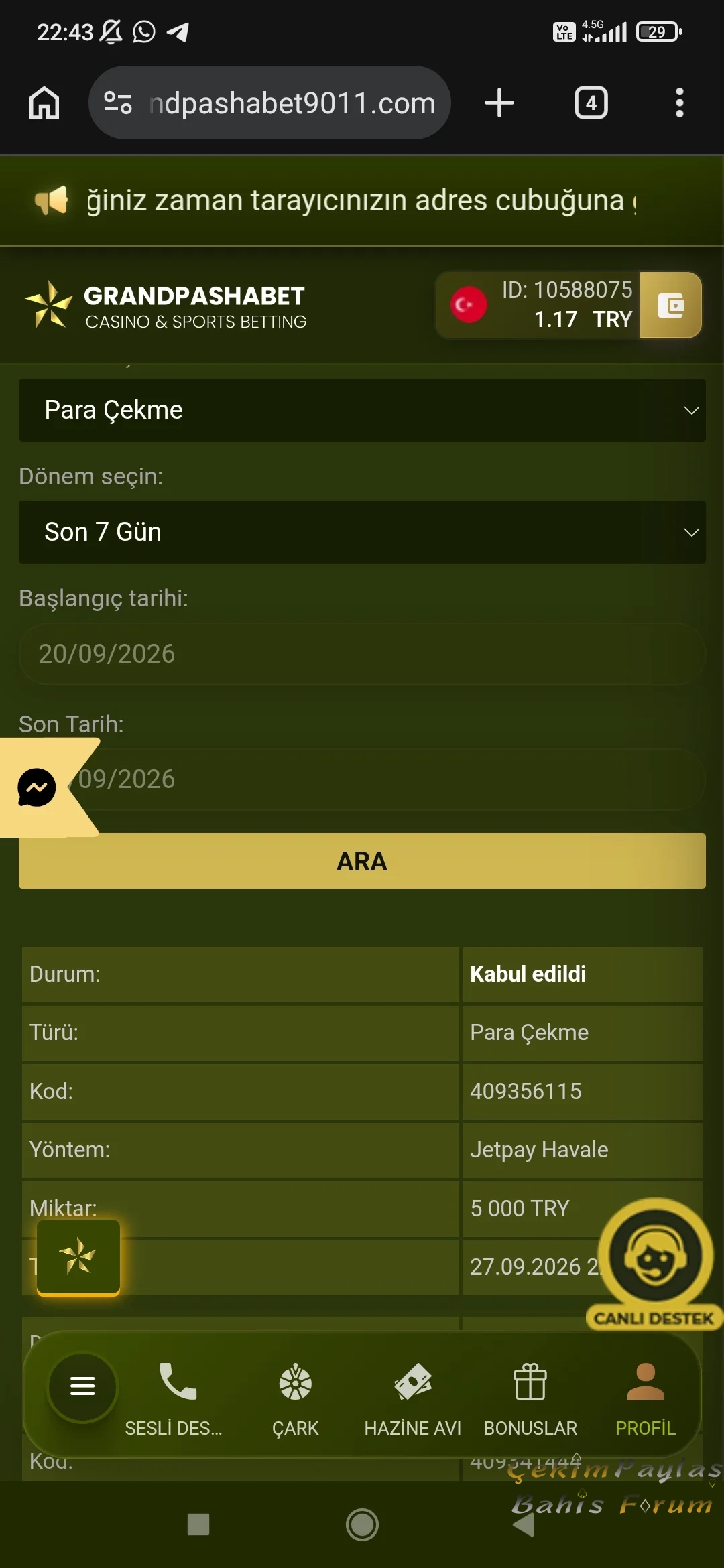
Task: Go to the Profil tab
Action: (x=646, y=1399)
